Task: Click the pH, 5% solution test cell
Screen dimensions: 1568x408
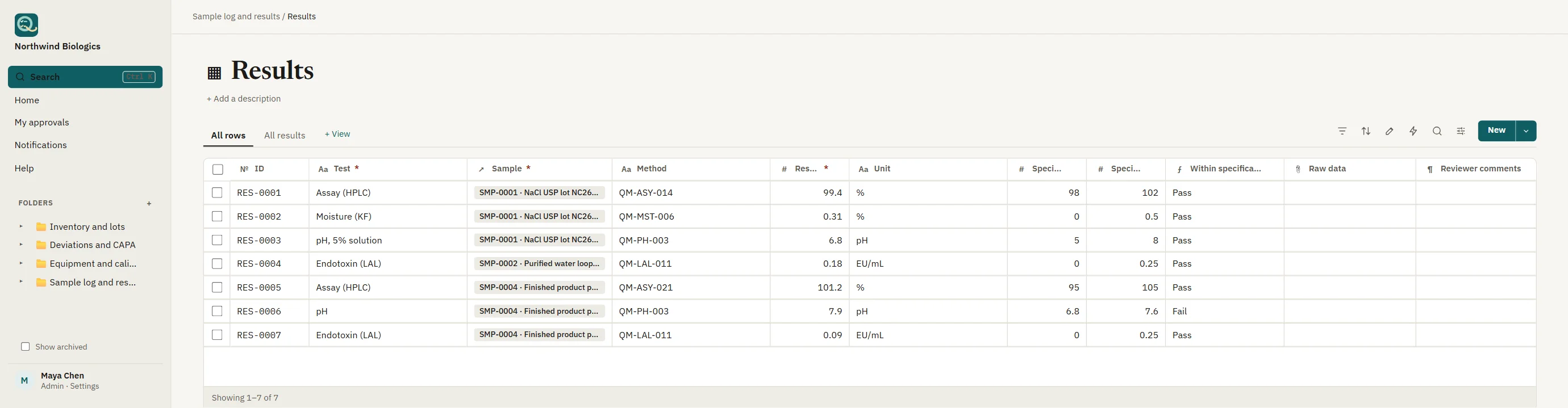Action: (x=387, y=239)
